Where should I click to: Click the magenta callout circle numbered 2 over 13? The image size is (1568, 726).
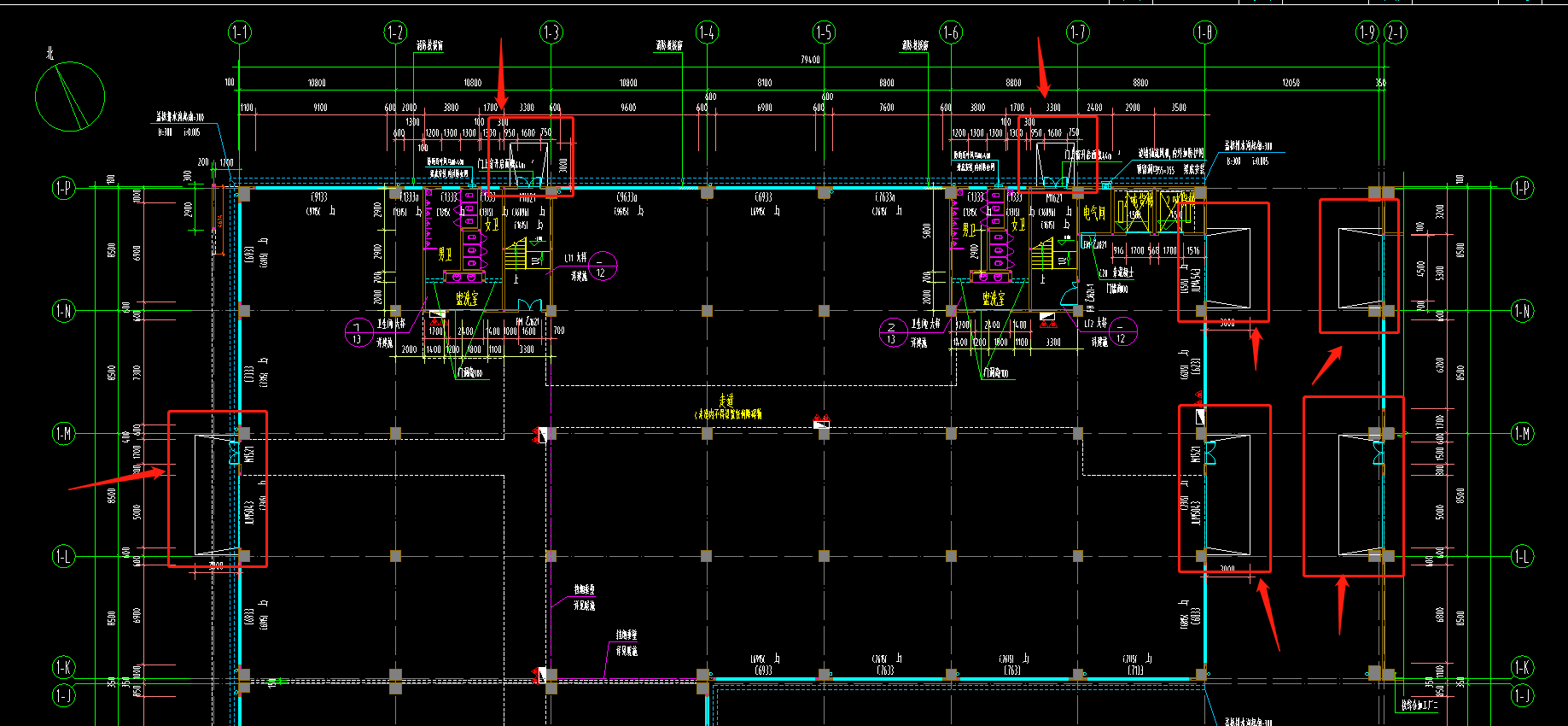coord(893,332)
